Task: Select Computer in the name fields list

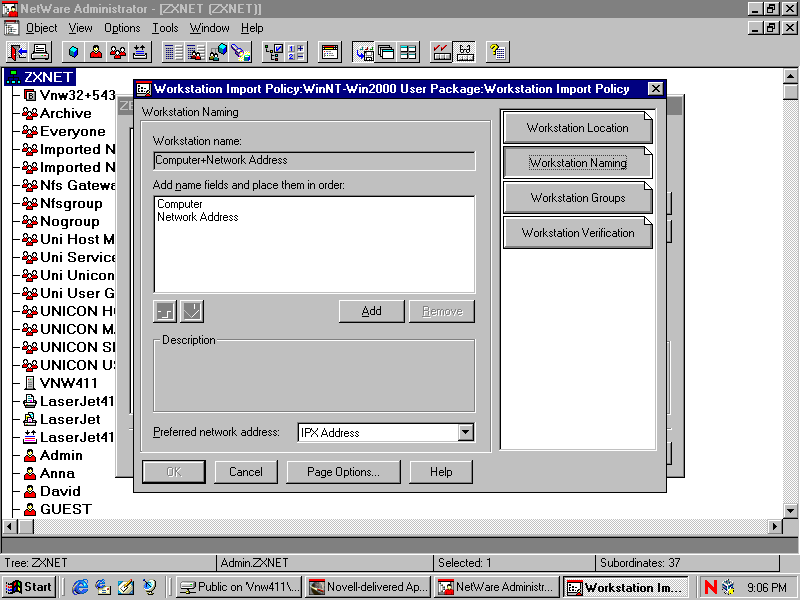Action: (180, 204)
